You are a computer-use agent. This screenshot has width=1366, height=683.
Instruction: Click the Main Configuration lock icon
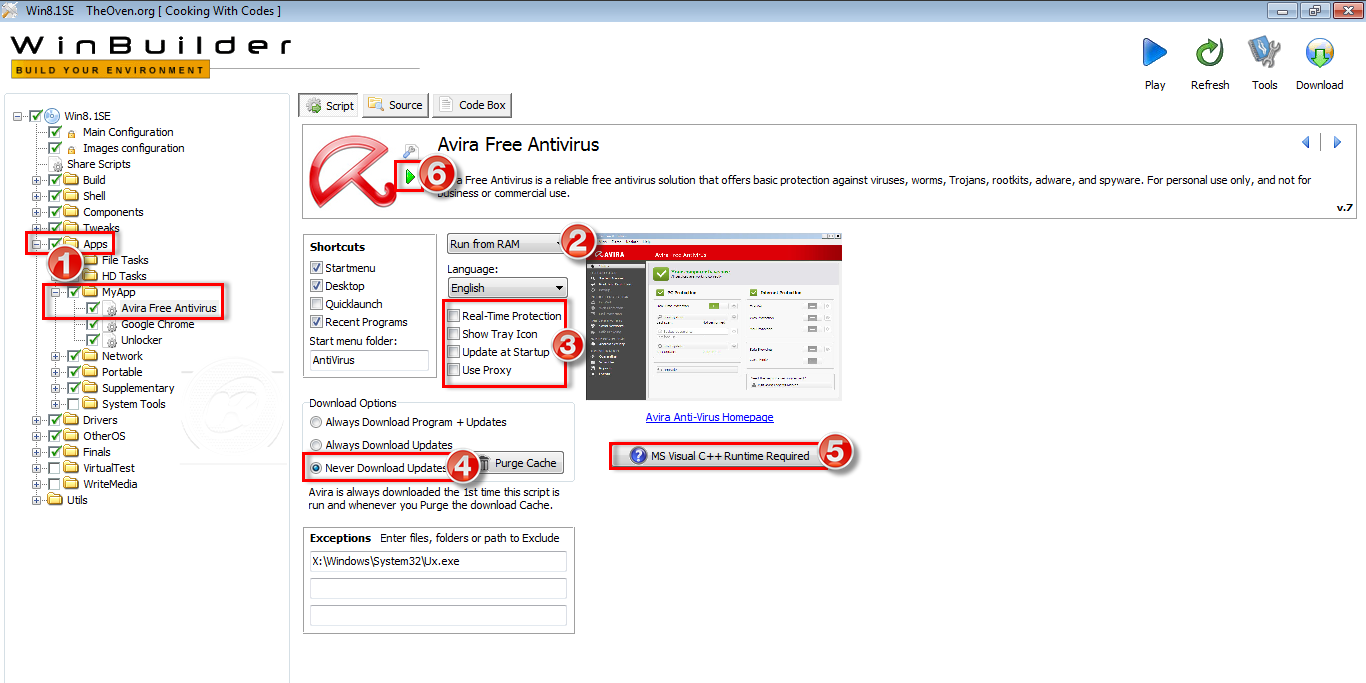pos(72,133)
